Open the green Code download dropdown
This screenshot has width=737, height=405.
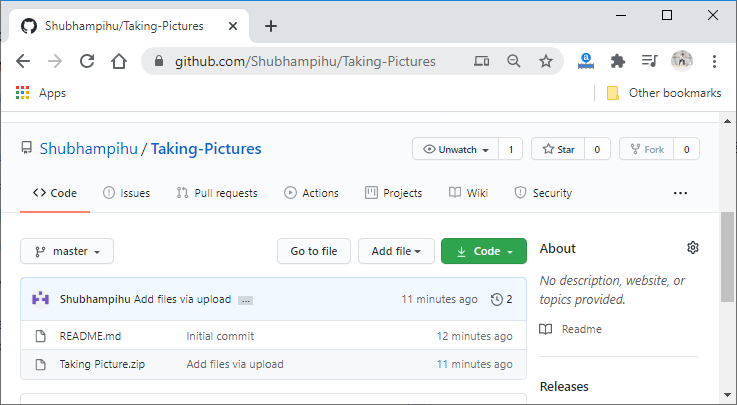pos(484,251)
